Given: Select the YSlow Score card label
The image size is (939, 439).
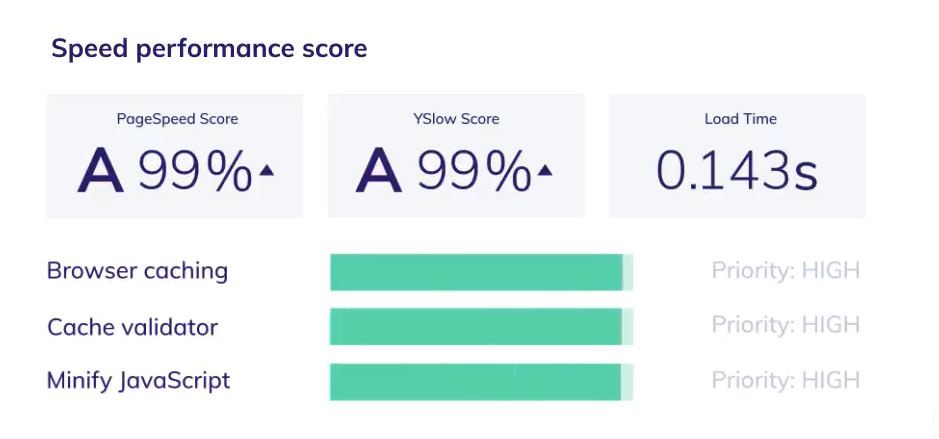Looking at the screenshot, I should pos(456,119).
